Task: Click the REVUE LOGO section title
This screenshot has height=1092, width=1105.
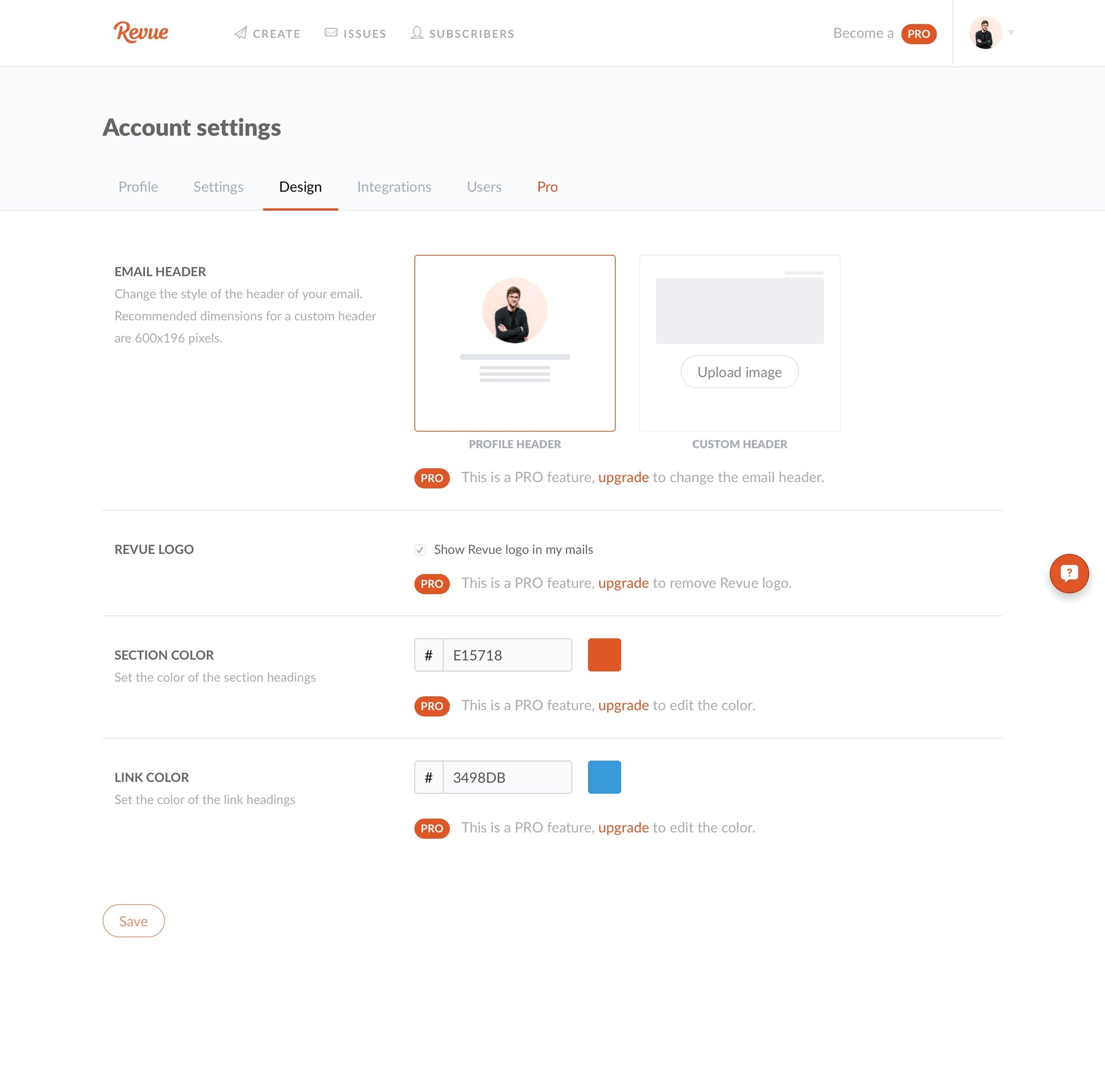Action: pyautogui.click(x=154, y=549)
